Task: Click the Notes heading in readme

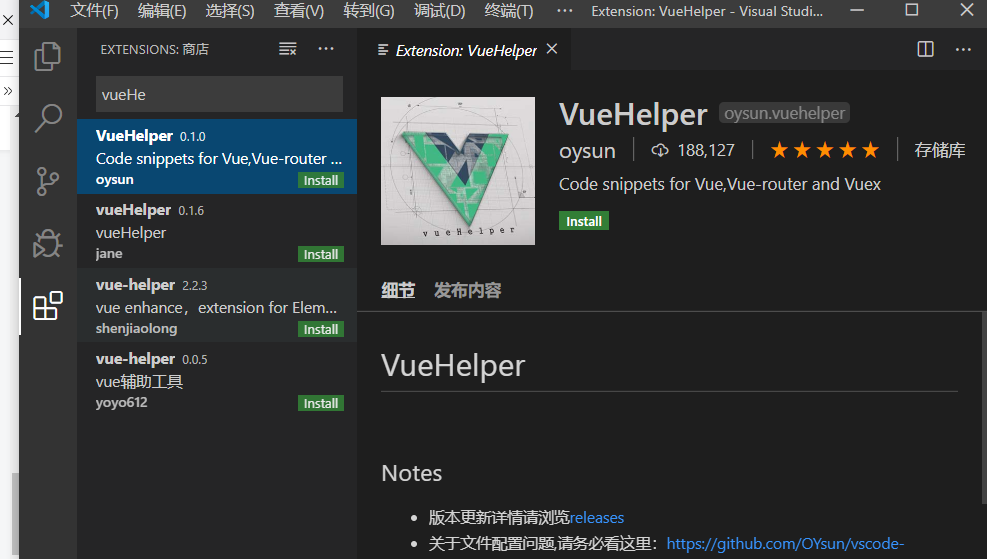Action: click(412, 473)
